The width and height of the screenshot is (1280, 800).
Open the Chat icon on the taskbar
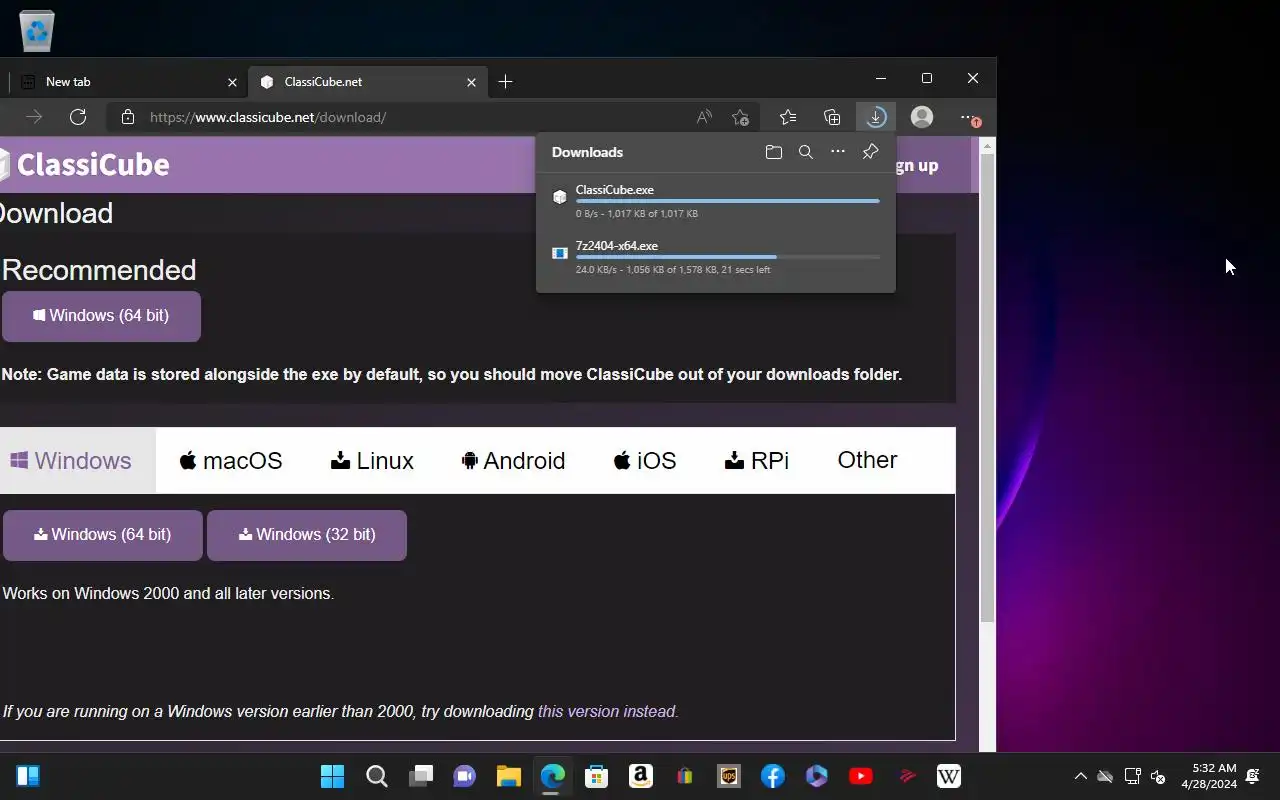[464, 776]
